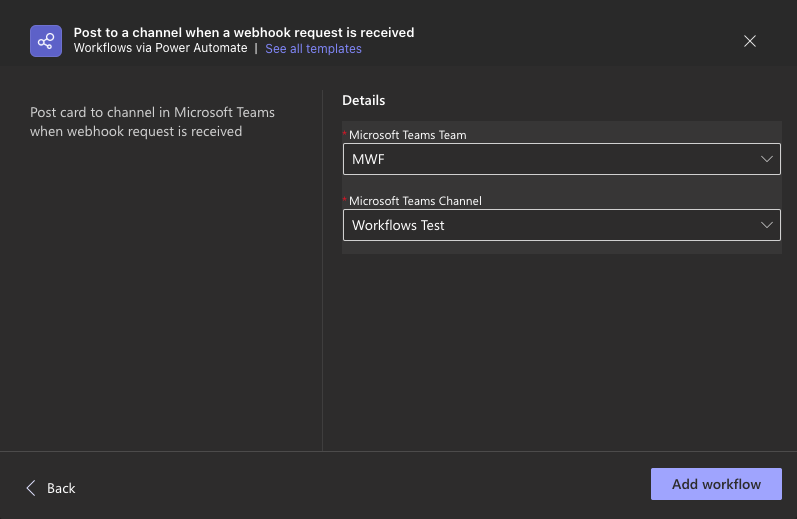Image resolution: width=797 pixels, height=519 pixels.
Task: Click the red asterisk beside Teams Team
Action: tap(345, 134)
